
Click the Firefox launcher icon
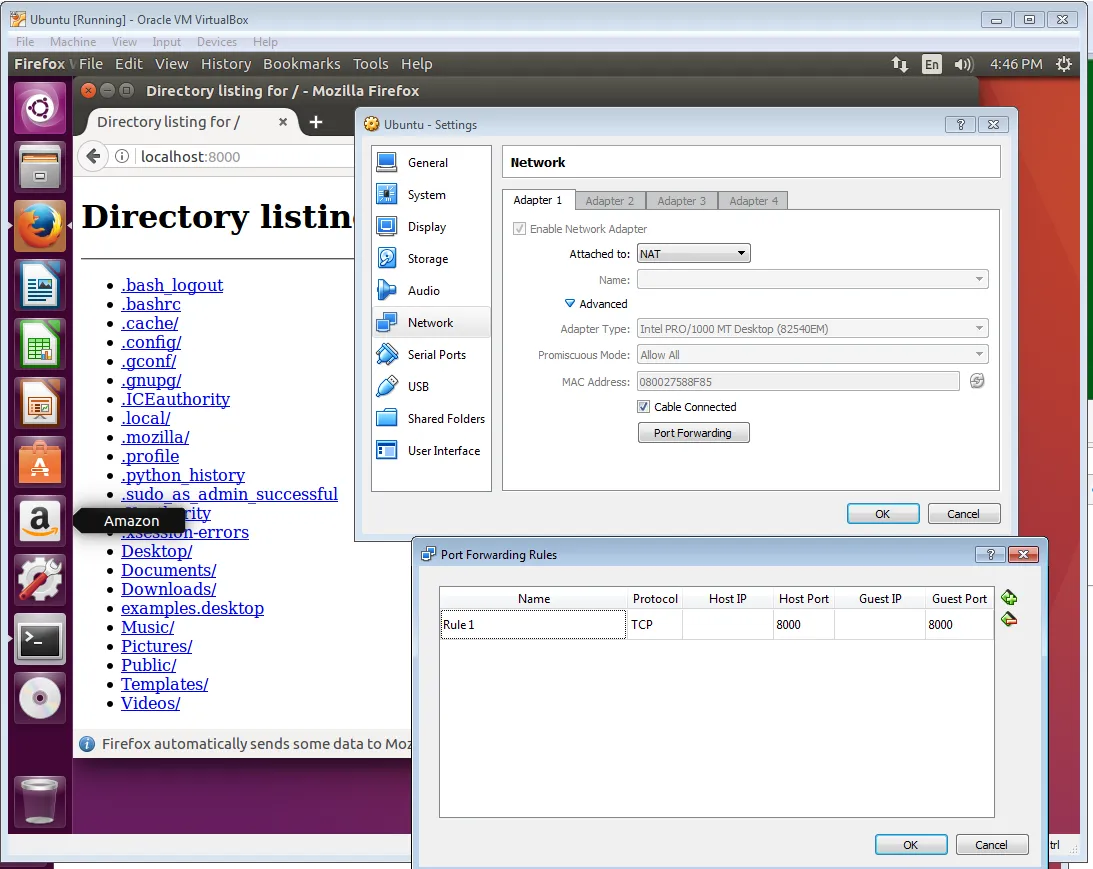click(x=40, y=226)
